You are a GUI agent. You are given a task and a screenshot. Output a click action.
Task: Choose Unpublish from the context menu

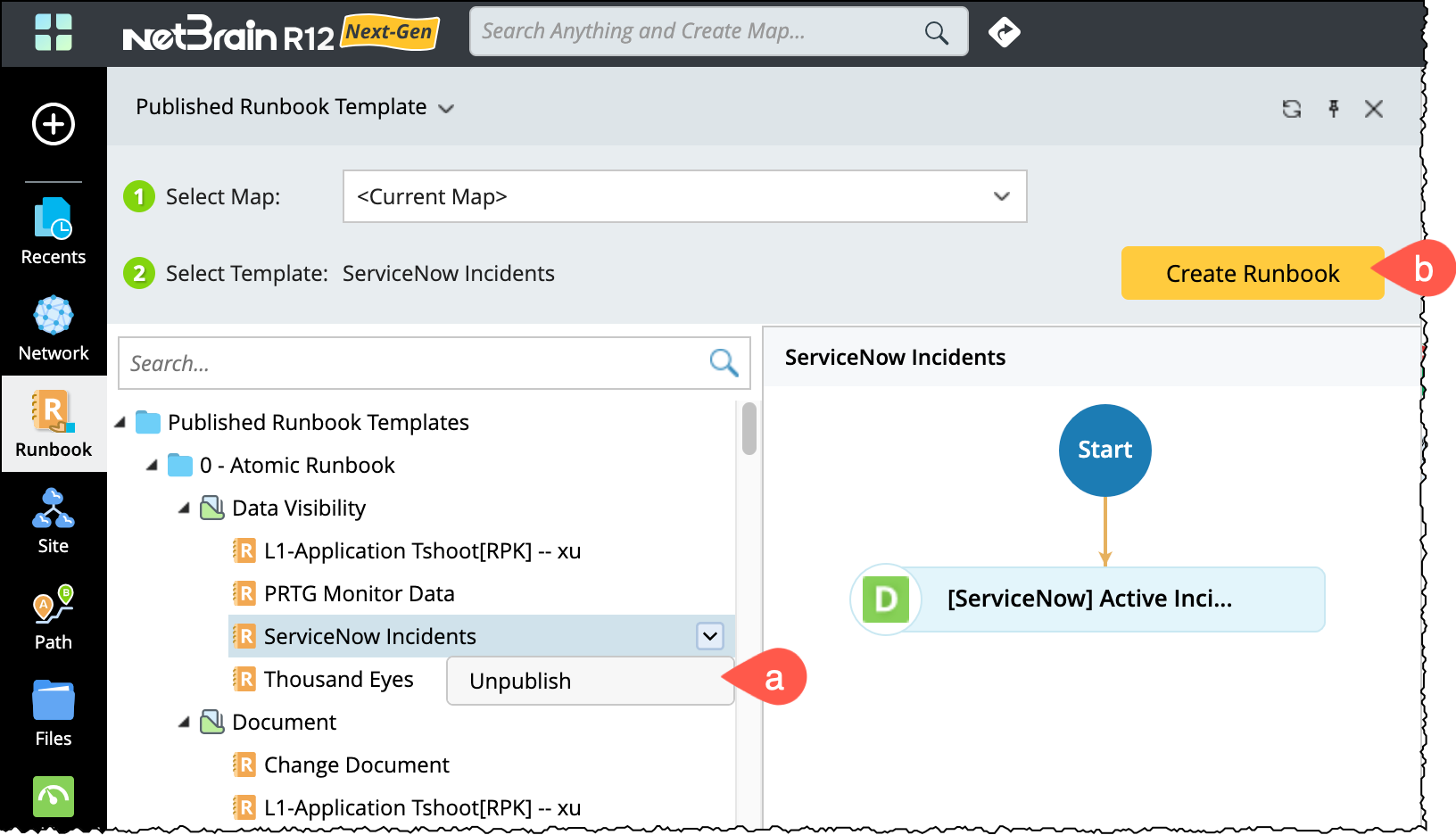pos(520,682)
